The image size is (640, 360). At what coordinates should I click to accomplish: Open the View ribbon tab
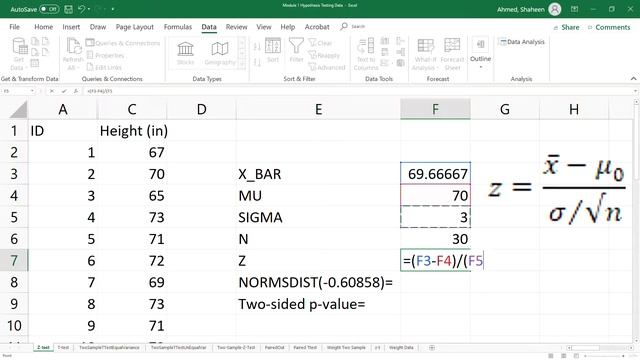pyautogui.click(x=264, y=27)
